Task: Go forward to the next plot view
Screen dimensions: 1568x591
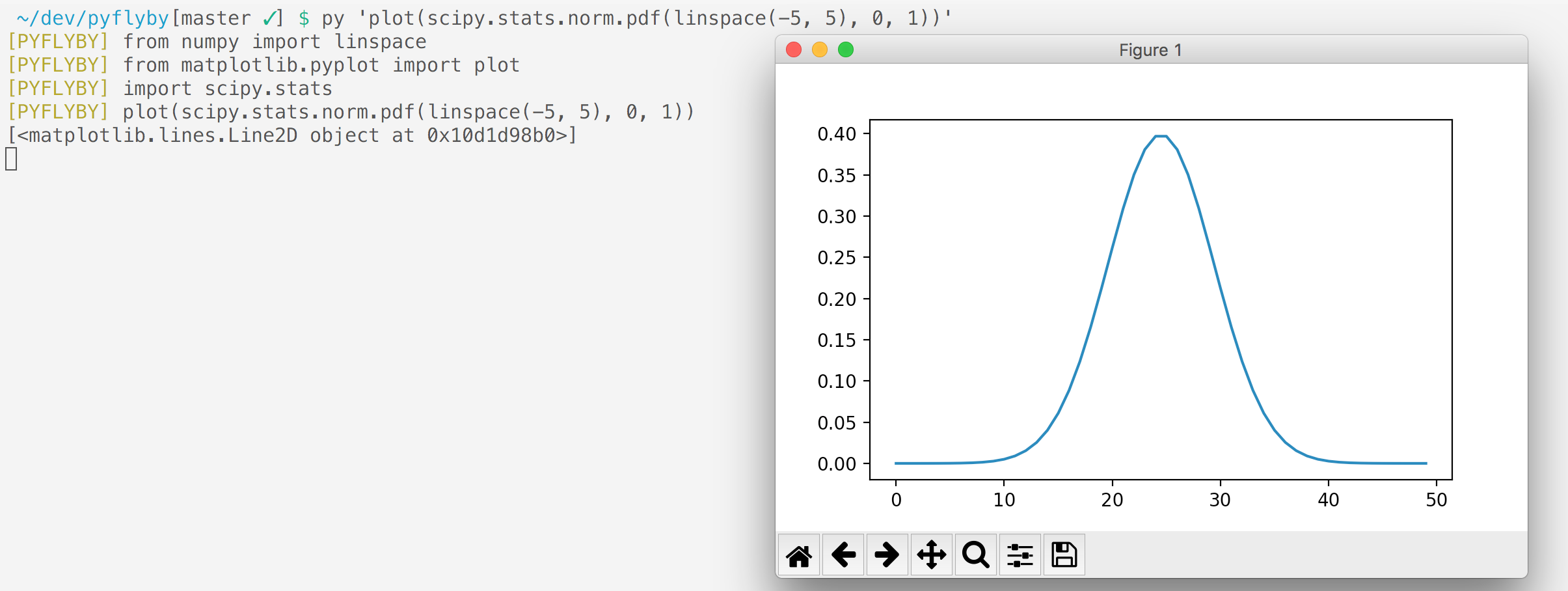Action: [x=888, y=554]
